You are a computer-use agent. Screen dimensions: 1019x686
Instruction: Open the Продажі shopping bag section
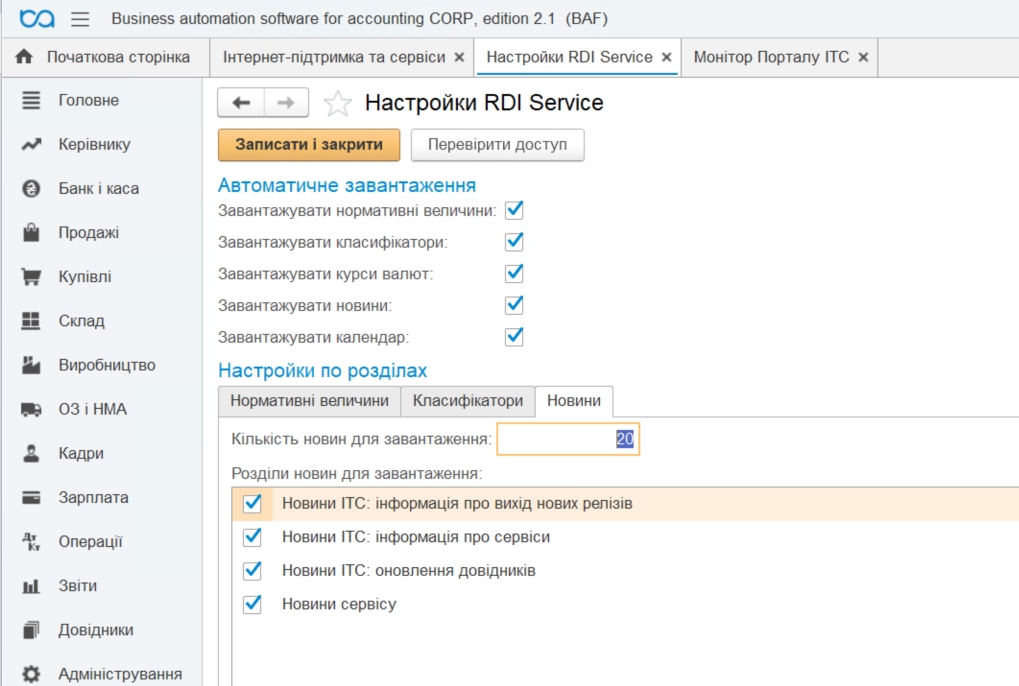31,233
